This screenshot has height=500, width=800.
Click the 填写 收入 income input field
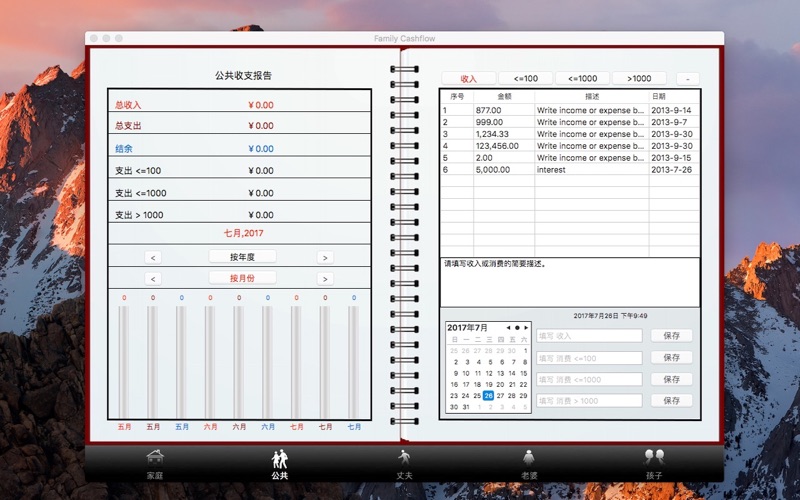click(x=589, y=336)
